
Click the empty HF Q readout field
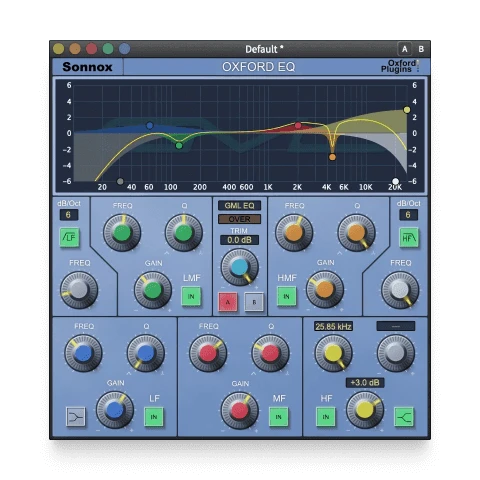click(396, 326)
